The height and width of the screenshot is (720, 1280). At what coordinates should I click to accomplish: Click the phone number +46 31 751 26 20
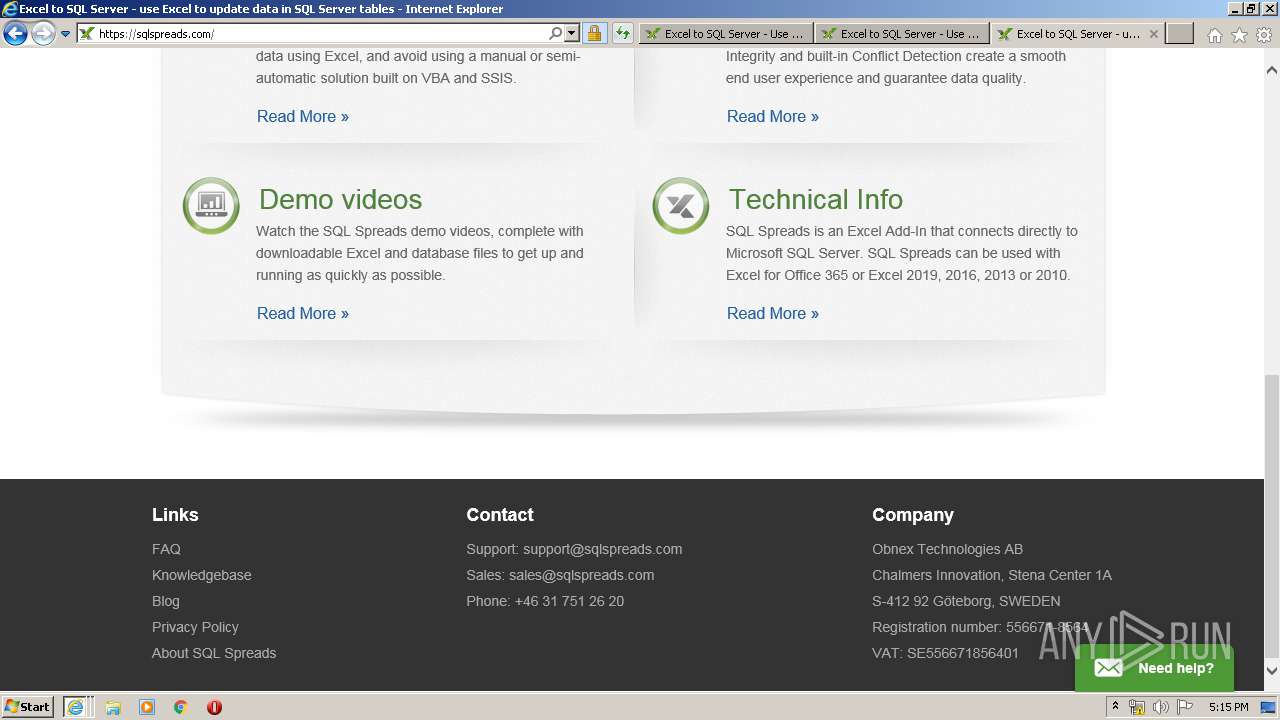pyautogui.click(x=569, y=601)
